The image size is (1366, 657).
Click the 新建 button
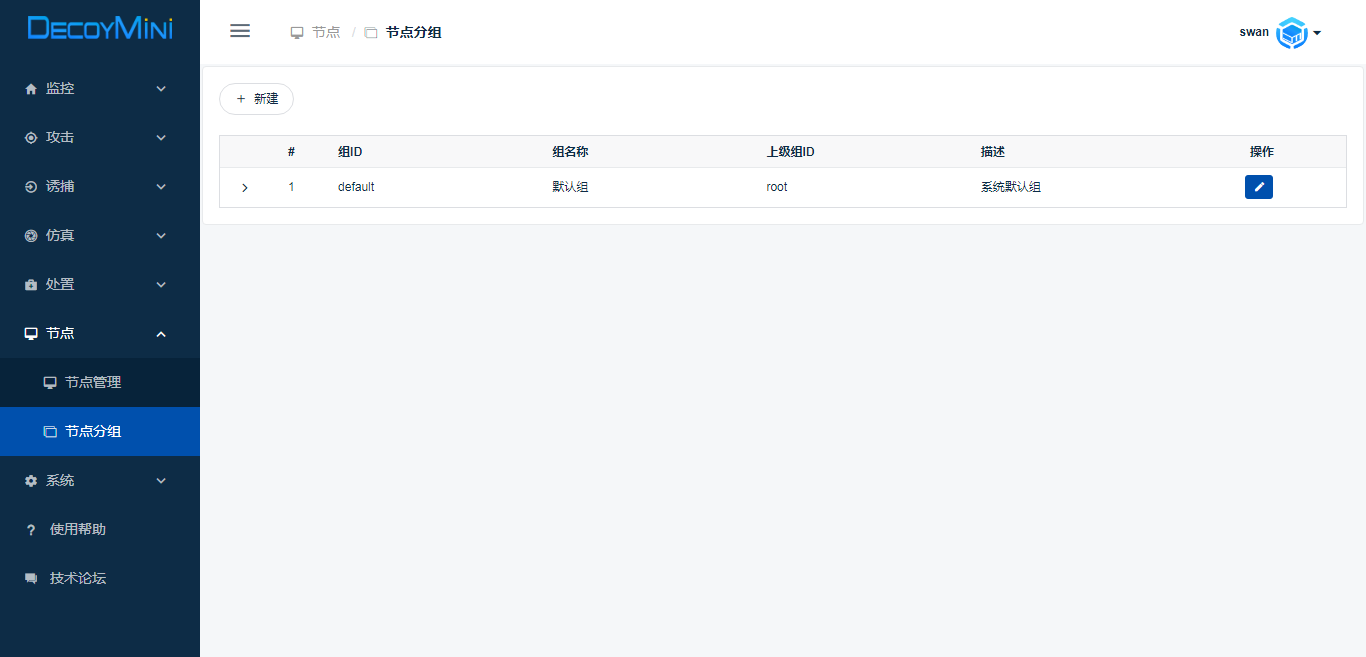click(x=256, y=99)
